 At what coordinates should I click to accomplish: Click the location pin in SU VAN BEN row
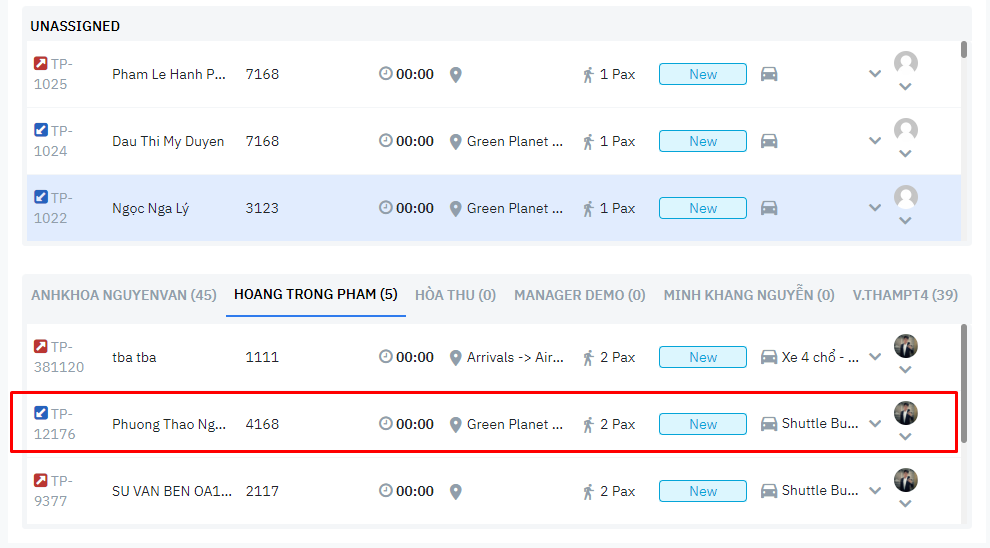(455, 491)
